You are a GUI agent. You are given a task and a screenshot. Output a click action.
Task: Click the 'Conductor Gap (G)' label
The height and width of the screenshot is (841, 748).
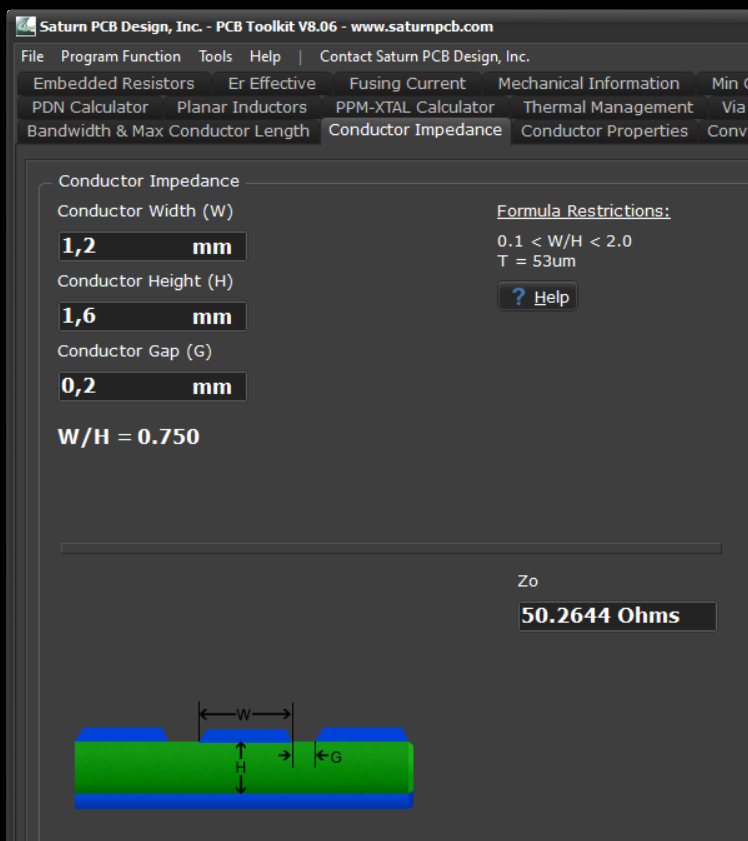[135, 351]
